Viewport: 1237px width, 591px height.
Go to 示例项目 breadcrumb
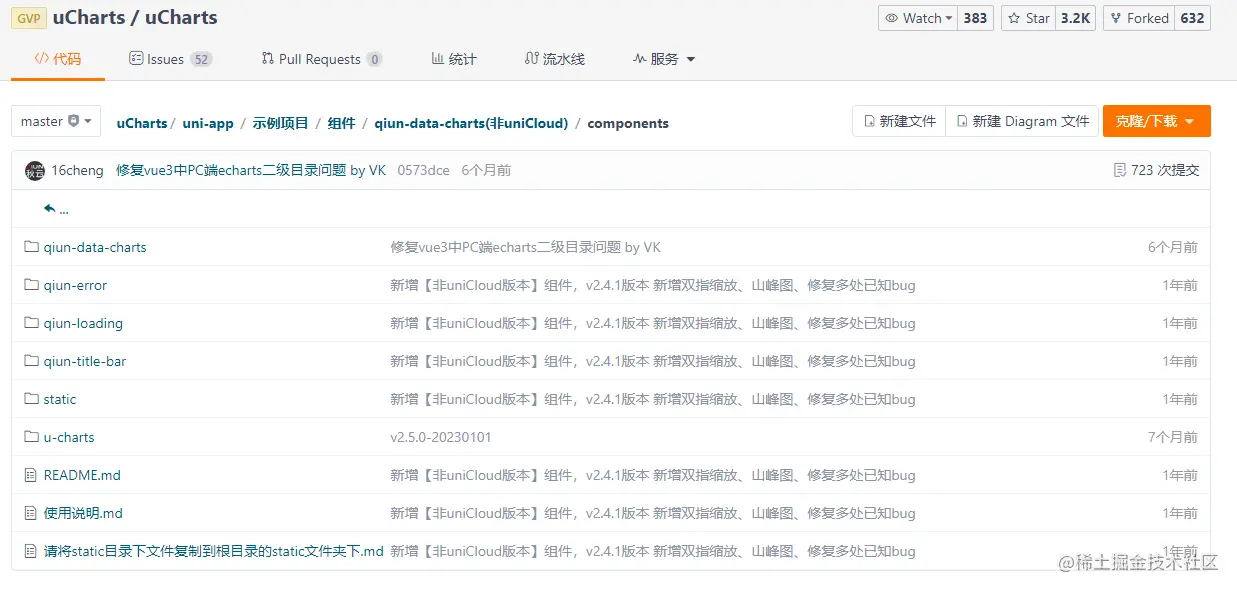click(280, 123)
